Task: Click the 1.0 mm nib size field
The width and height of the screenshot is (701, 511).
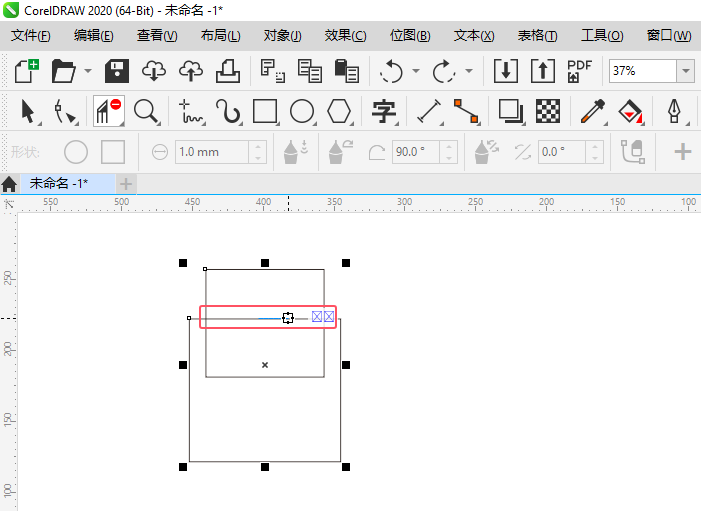Action: click(212, 152)
